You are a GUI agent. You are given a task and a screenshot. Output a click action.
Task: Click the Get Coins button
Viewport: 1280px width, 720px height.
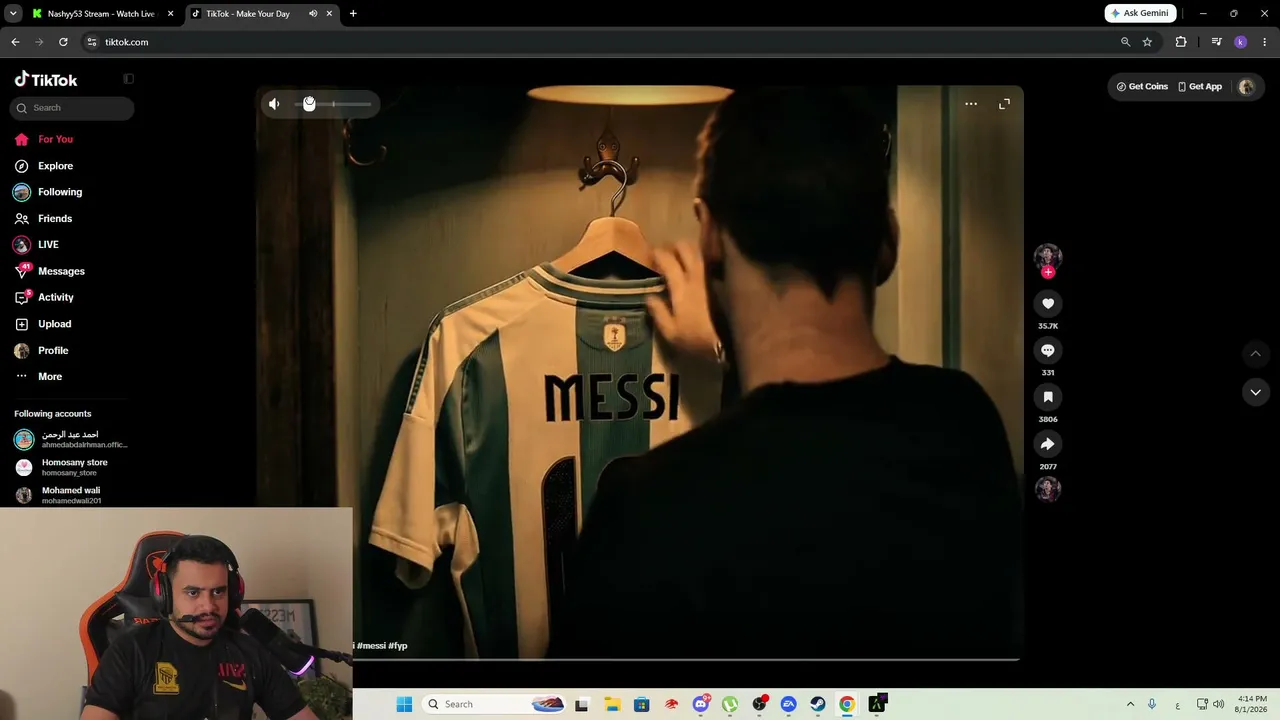point(1142,87)
